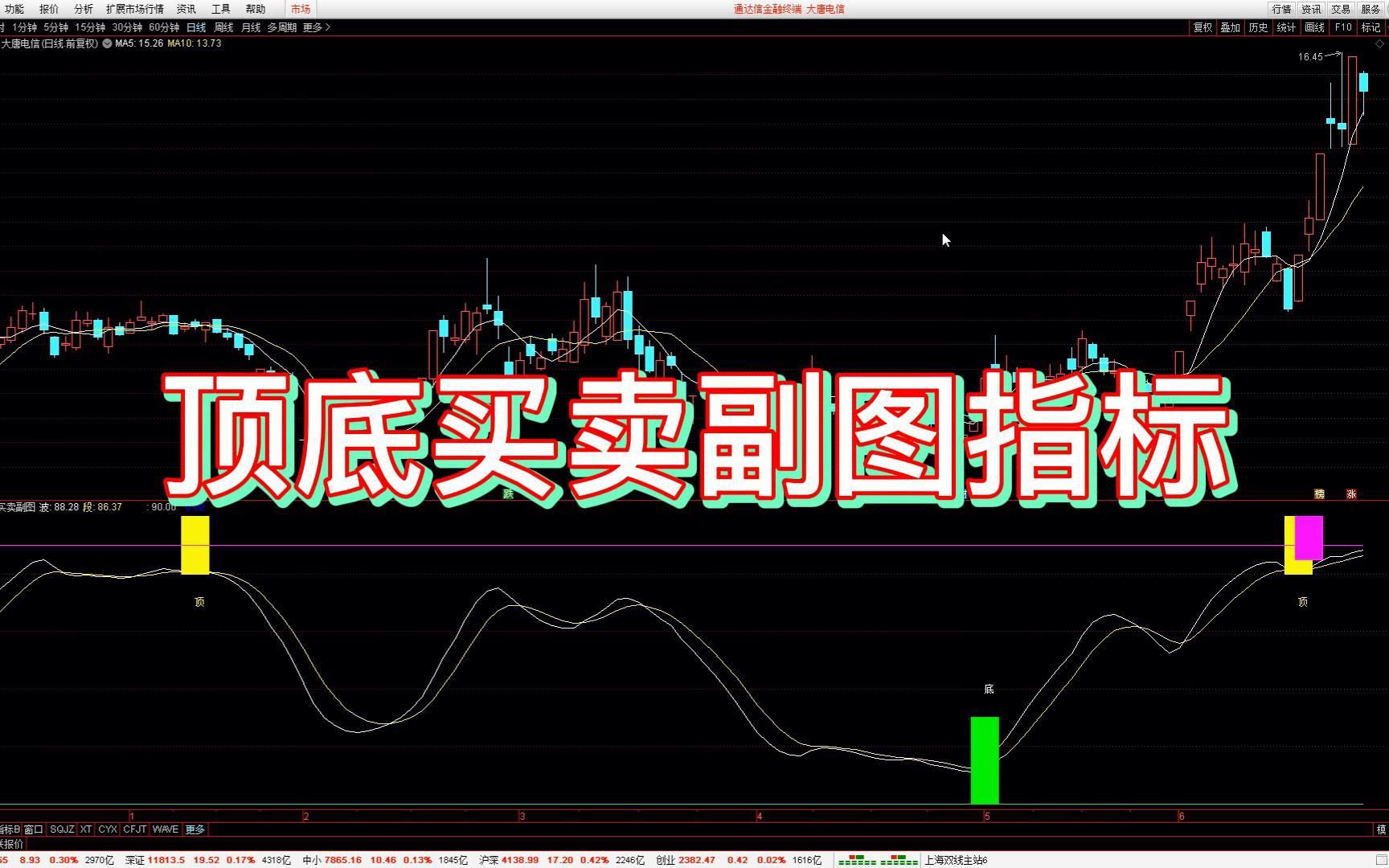Select the 市场 tab
Viewport: 1389px width, 868px height.
coord(300,9)
